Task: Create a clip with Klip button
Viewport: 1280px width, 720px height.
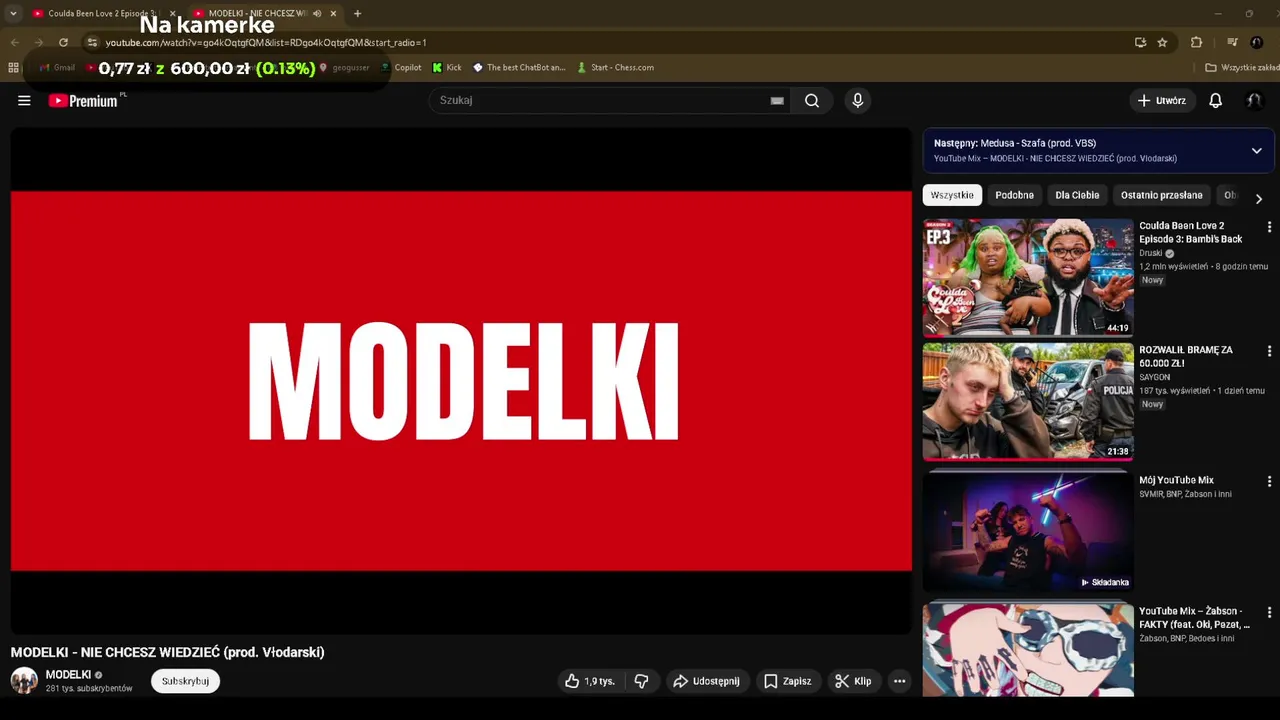Action: (x=853, y=681)
